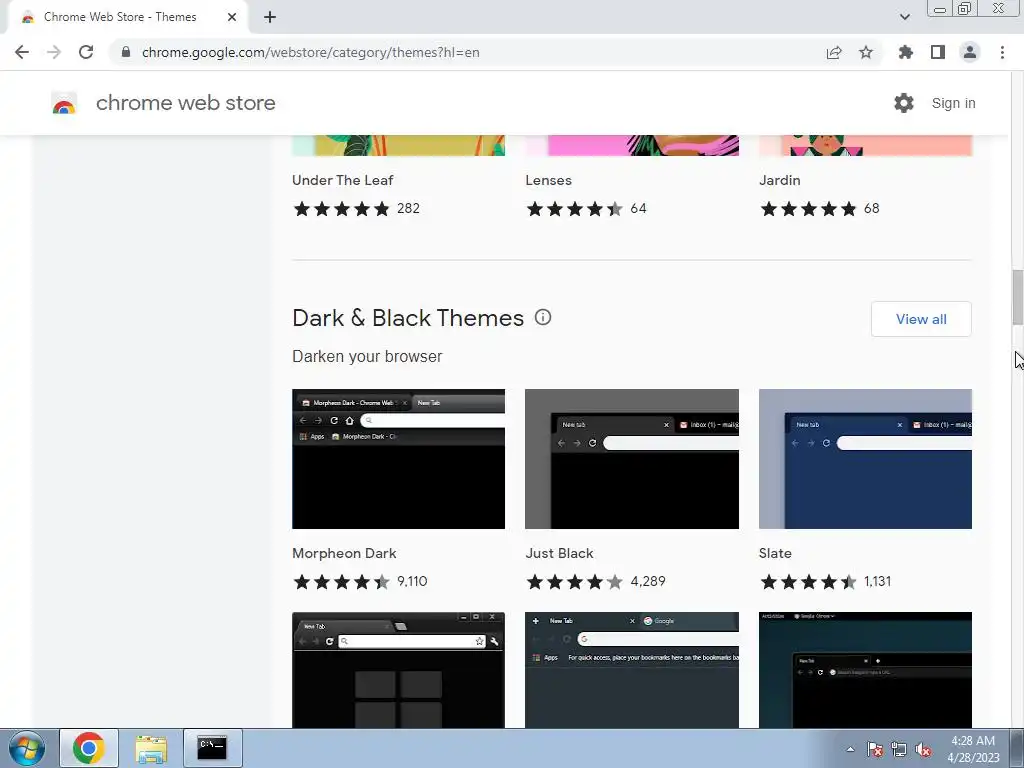1024x768 pixels.
Task: Close the Chrome Web Store tab
Action: (232, 17)
